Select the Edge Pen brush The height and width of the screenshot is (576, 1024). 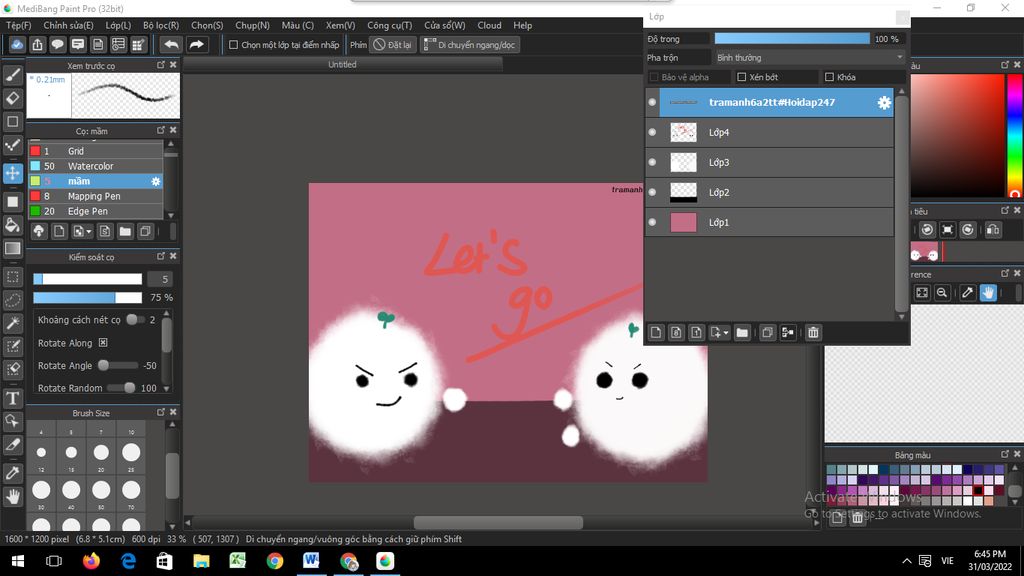coord(96,211)
